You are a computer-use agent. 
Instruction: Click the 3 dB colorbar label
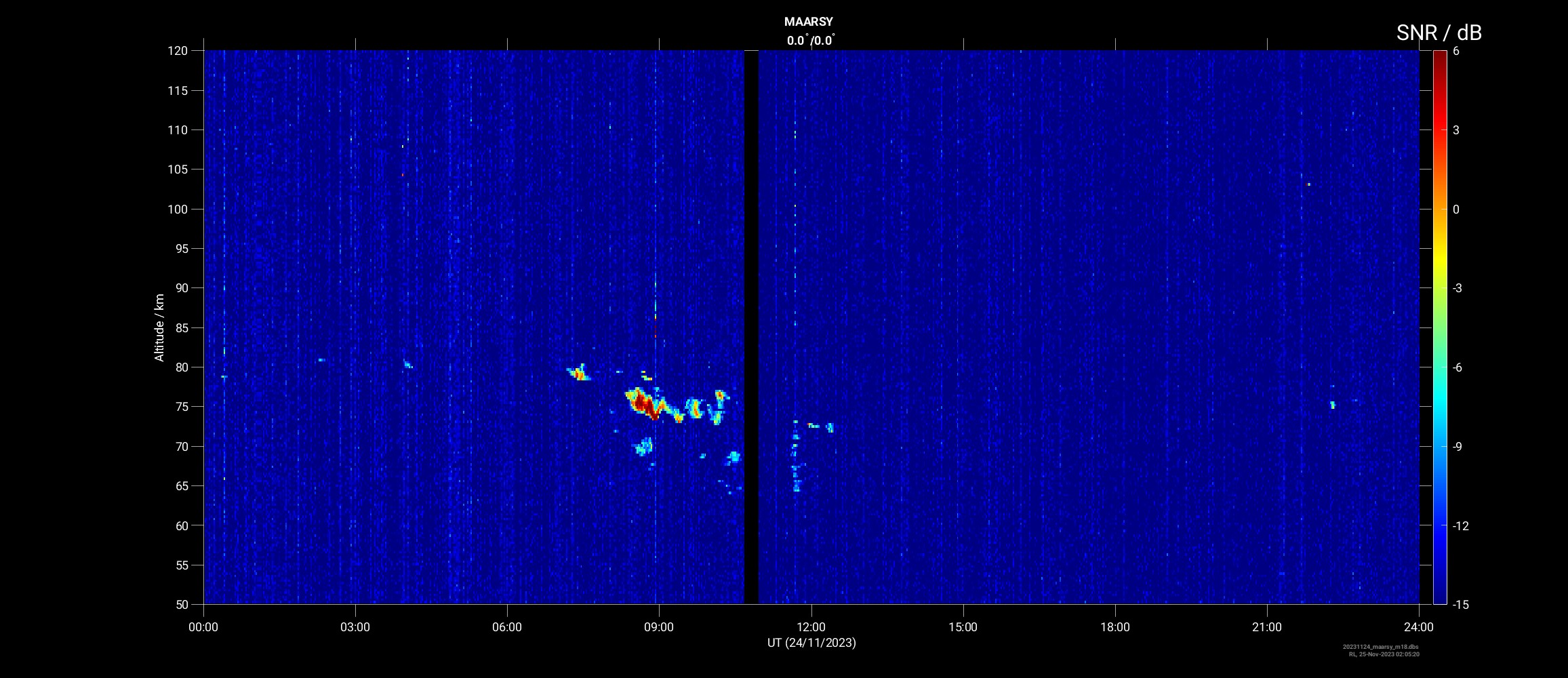(x=1456, y=130)
